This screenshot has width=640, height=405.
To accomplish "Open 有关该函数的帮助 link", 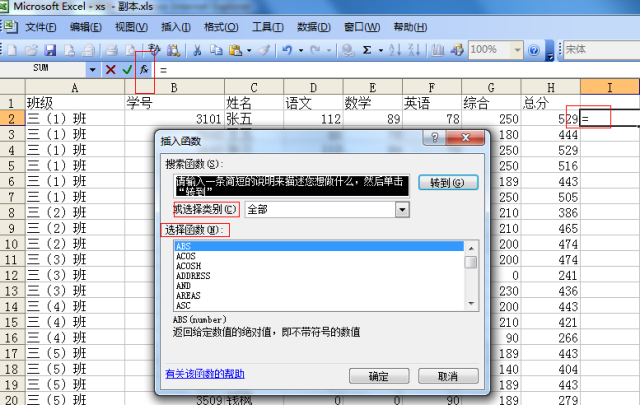I will click(205, 374).
